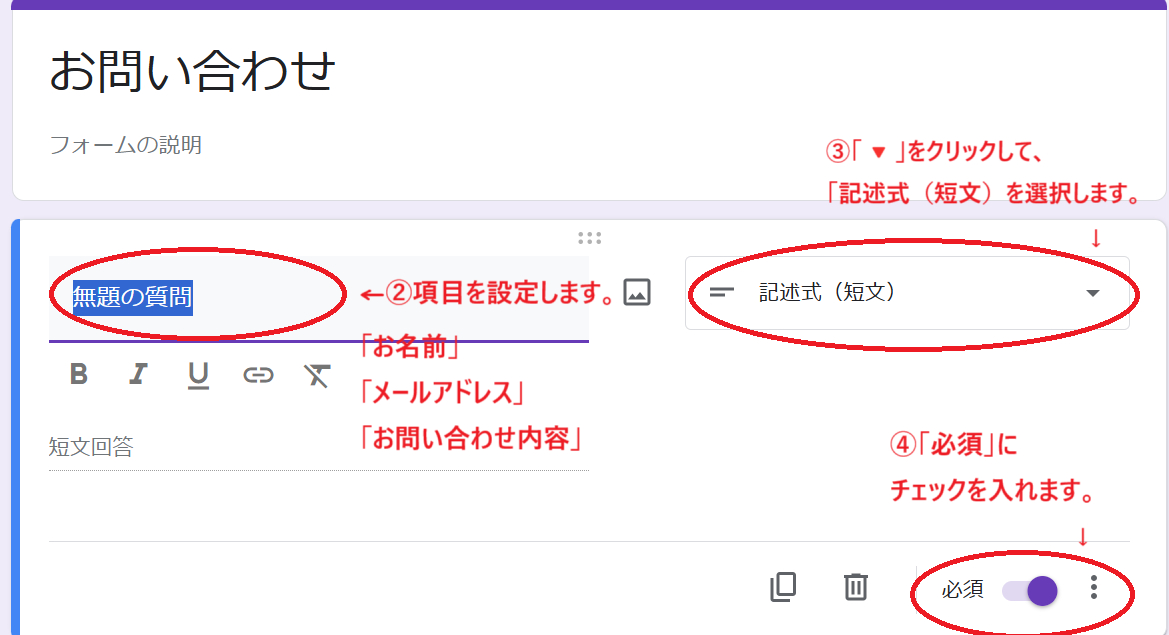The image size is (1169, 635).
Task: Remove formatting from question text
Action: tap(317, 375)
